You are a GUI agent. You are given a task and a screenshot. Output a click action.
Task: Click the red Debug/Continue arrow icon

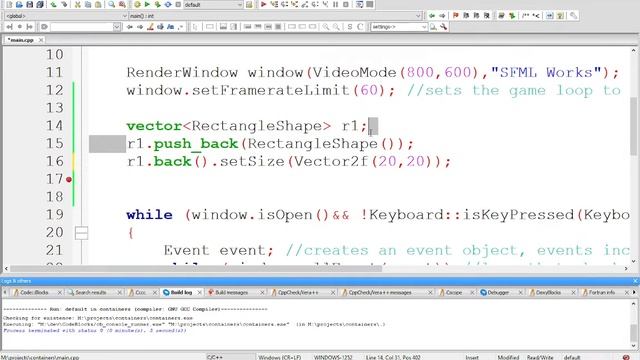pos(264,4)
